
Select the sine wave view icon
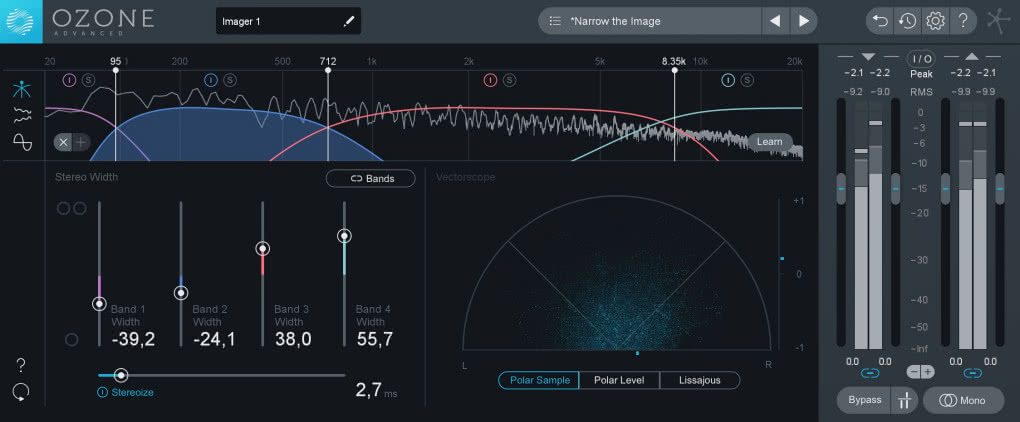[x=22, y=142]
